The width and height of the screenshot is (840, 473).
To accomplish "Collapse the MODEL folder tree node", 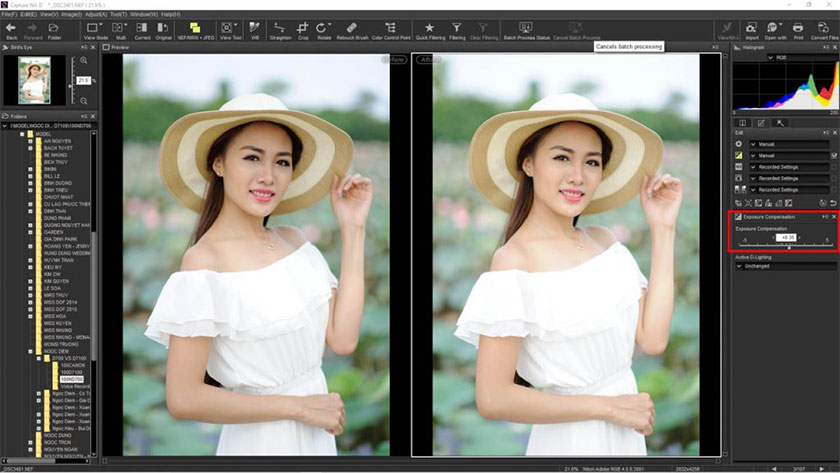I will (x=22, y=134).
